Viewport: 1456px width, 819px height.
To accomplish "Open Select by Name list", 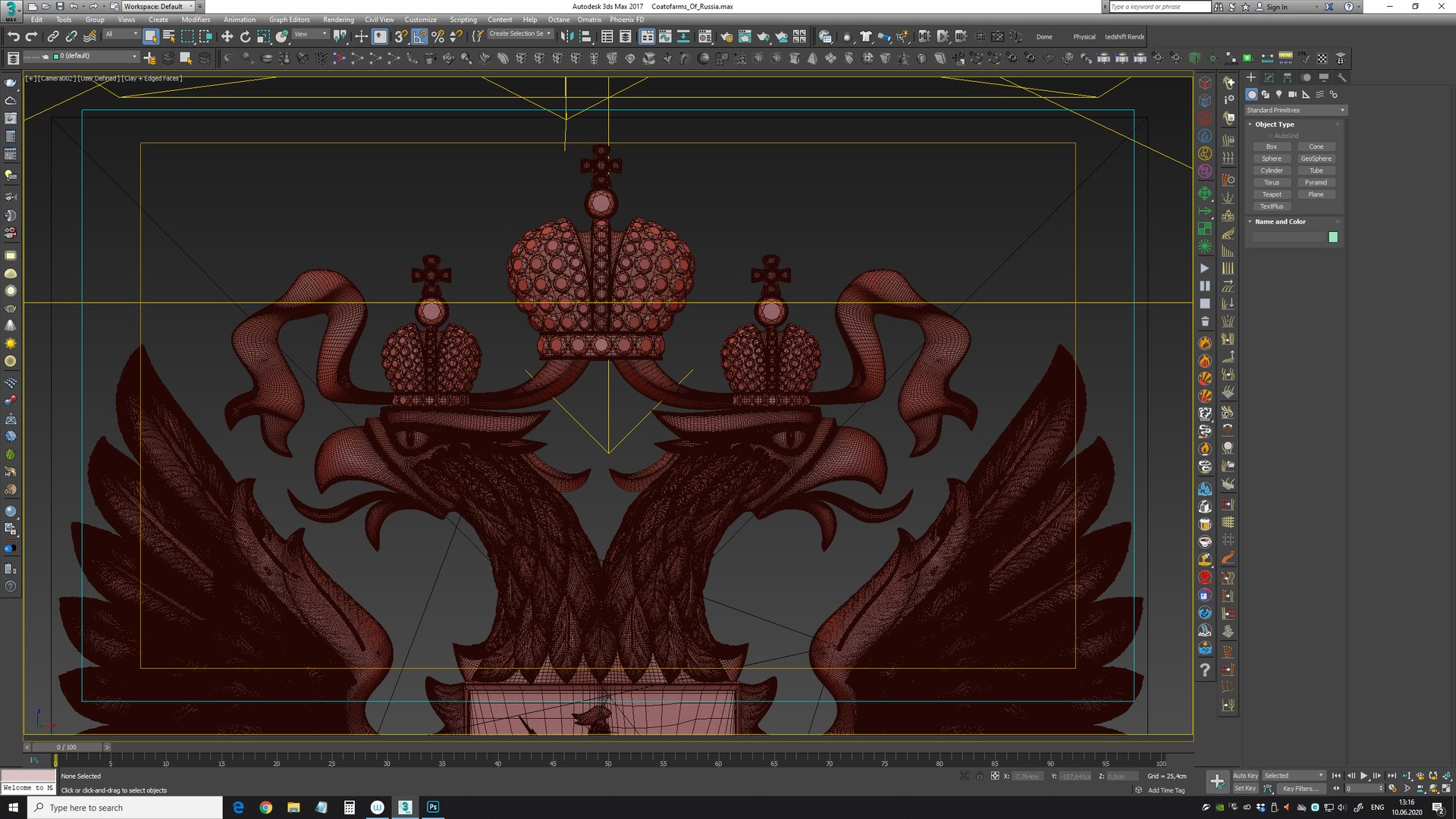I will pos(169,36).
